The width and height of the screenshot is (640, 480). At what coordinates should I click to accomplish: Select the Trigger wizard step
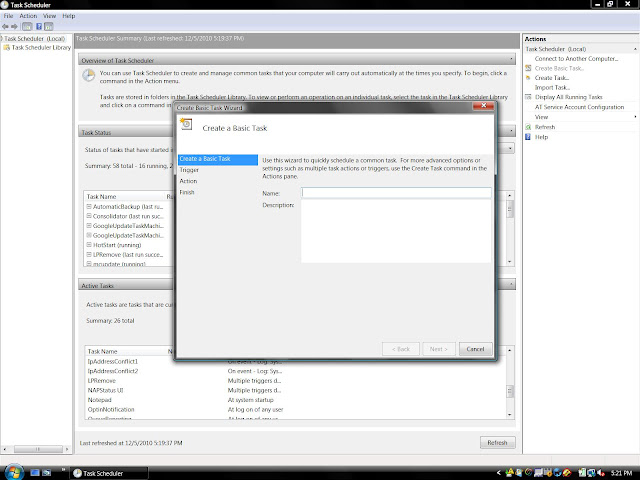[x=189, y=170]
